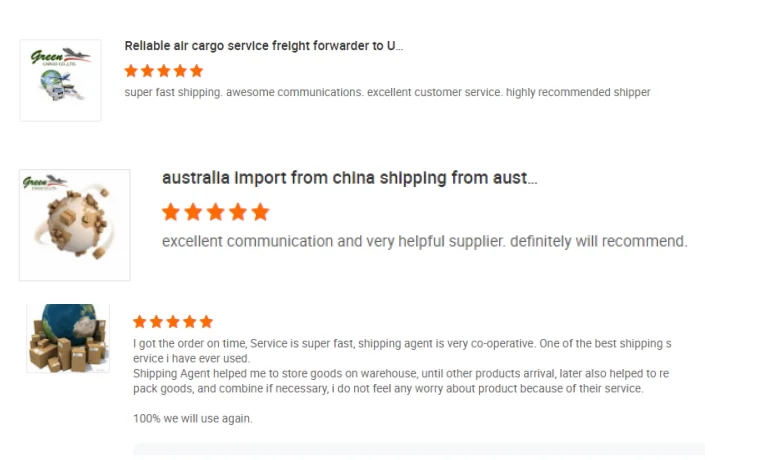Click the "Shipping Agent helped me" paragraph

pos(400,381)
